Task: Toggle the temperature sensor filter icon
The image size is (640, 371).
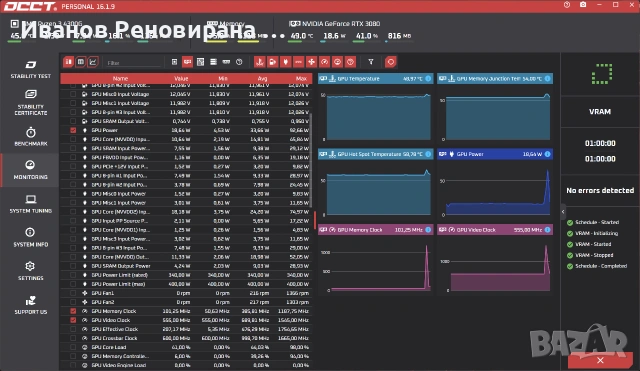Action: [x=260, y=62]
